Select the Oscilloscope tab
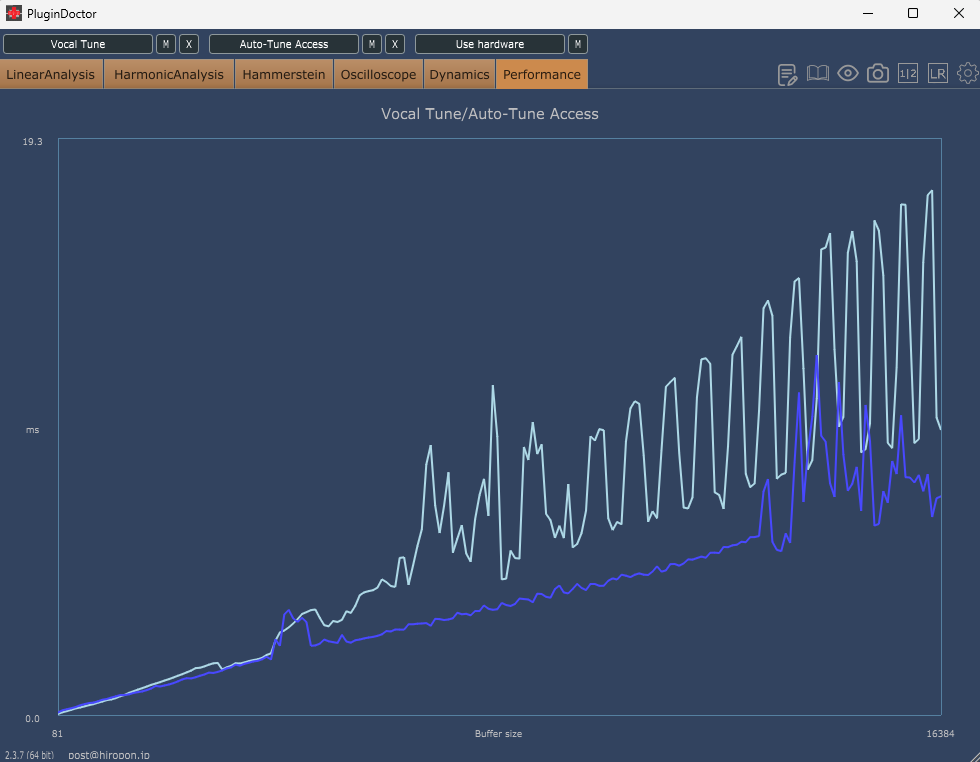This screenshot has width=980, height=762. click(378, 74)
